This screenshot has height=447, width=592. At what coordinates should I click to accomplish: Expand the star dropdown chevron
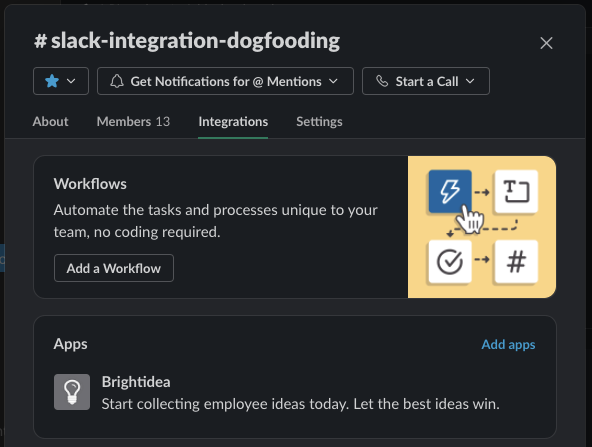click(x=71, y=81)
